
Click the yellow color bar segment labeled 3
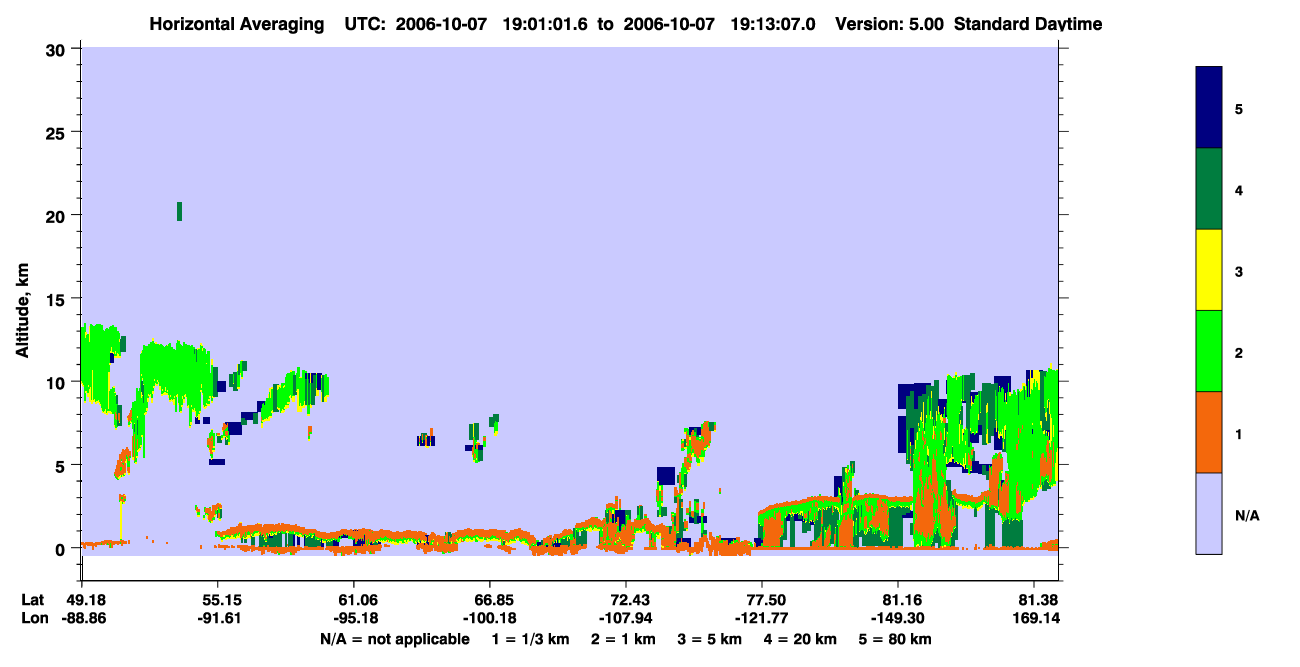[1209, 270]
